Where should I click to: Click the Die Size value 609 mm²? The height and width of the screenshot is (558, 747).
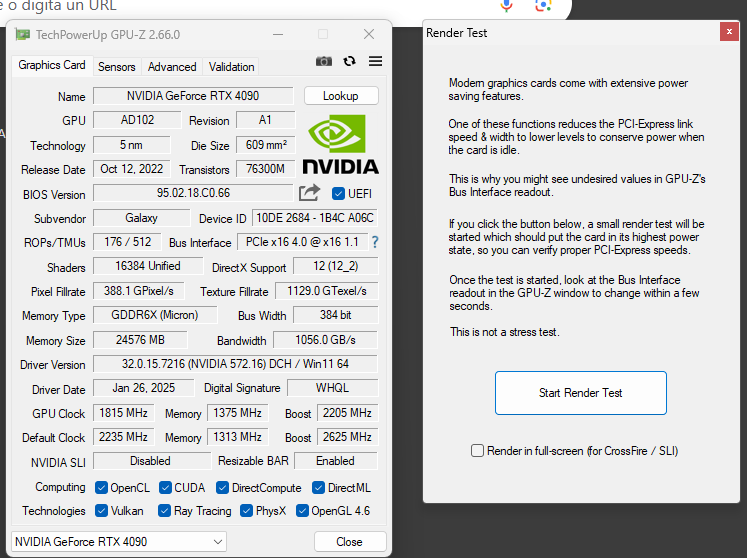tap(265, 145)
